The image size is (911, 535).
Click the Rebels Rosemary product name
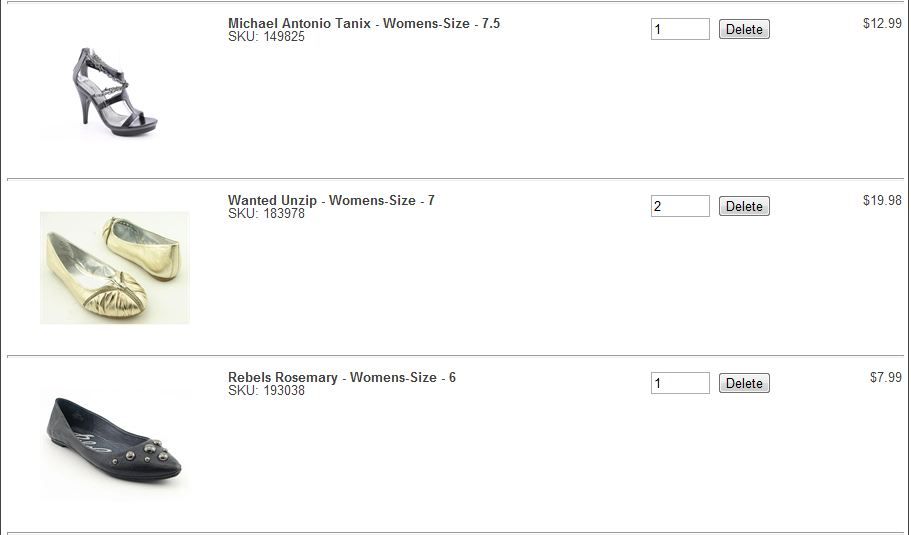283,377
